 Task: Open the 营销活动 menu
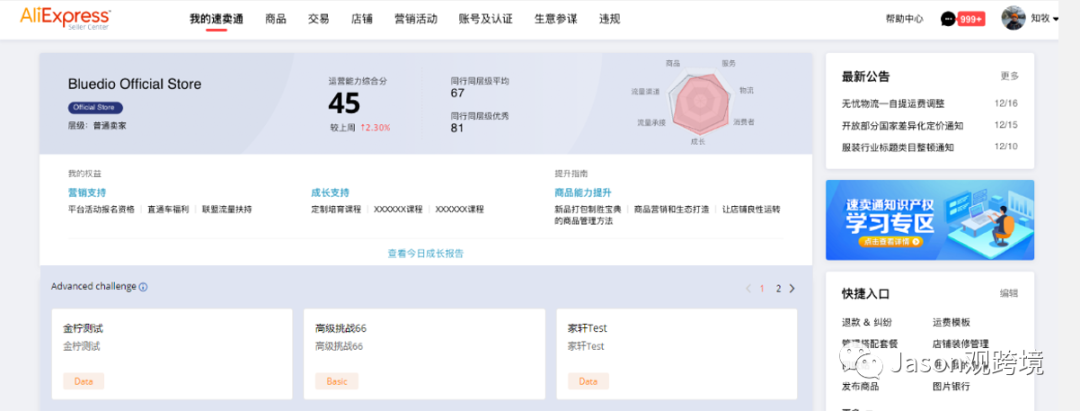[415, 19]
